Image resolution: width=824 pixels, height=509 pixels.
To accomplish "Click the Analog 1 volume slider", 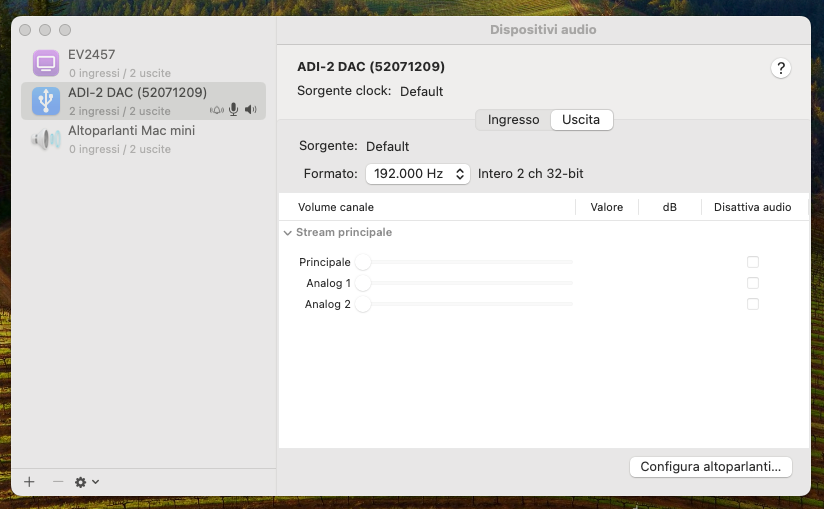I will click(464, 283).
